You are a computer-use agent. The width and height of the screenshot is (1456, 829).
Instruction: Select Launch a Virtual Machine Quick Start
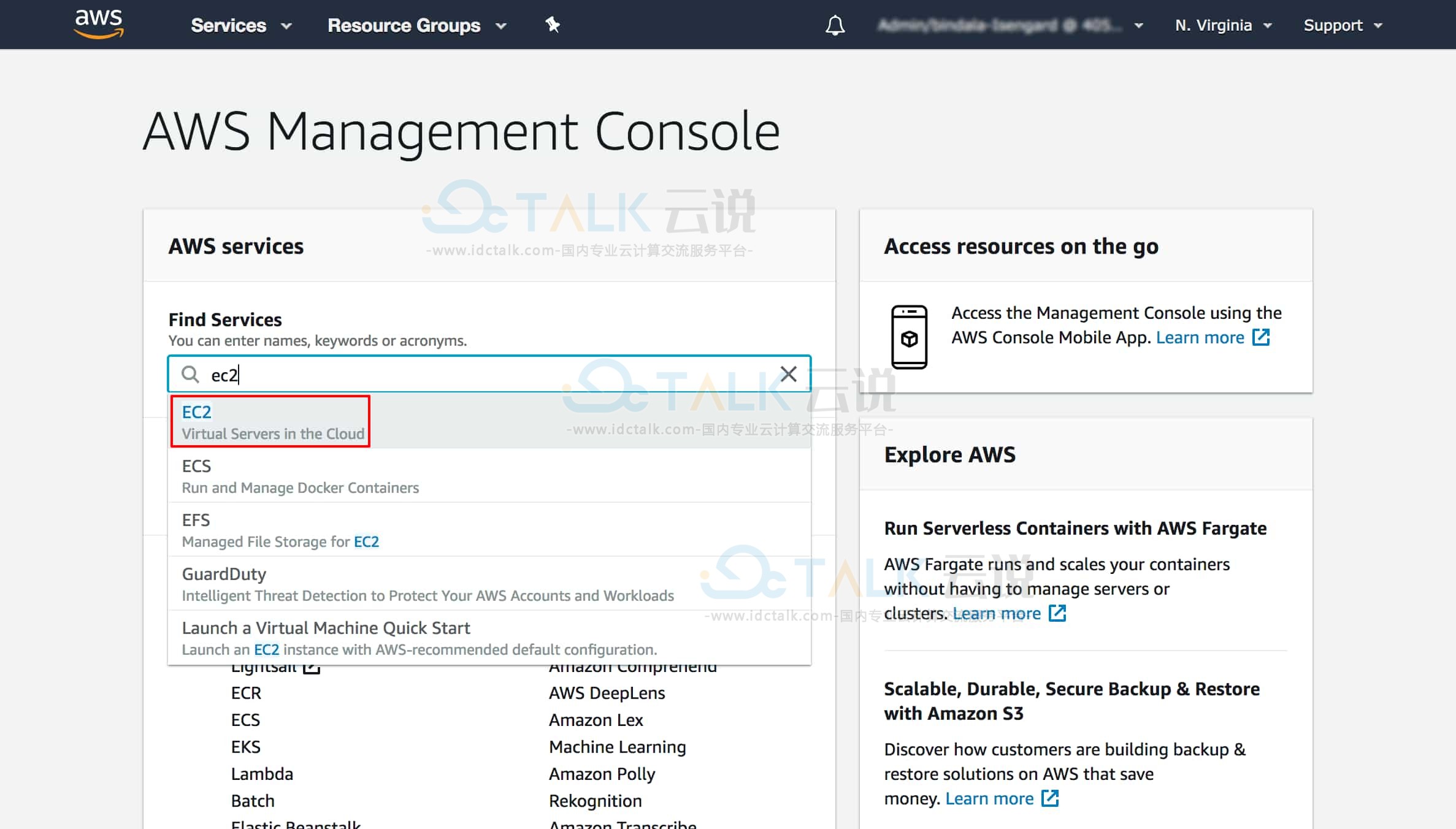click(489, 638)
